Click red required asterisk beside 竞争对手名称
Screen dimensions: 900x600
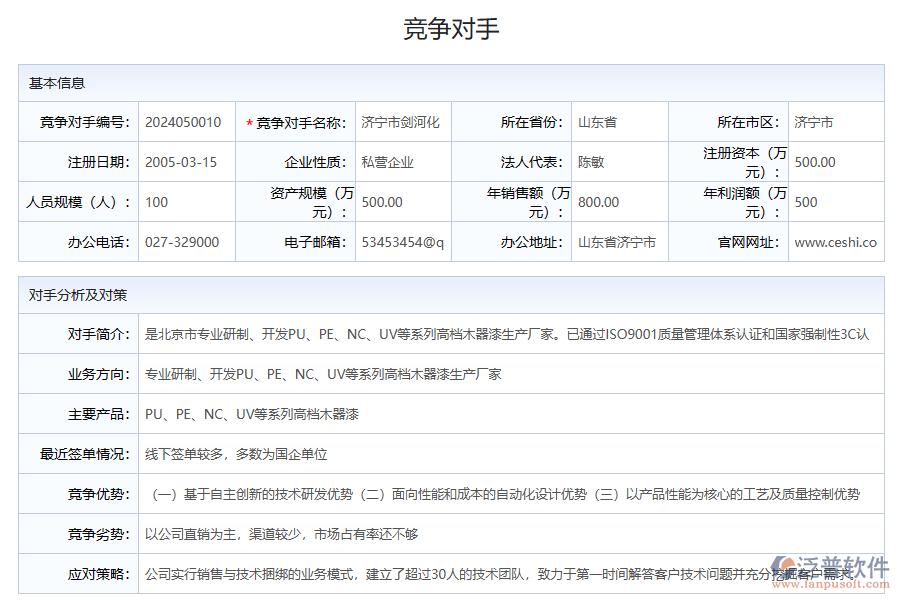click(x=249, y=121)
